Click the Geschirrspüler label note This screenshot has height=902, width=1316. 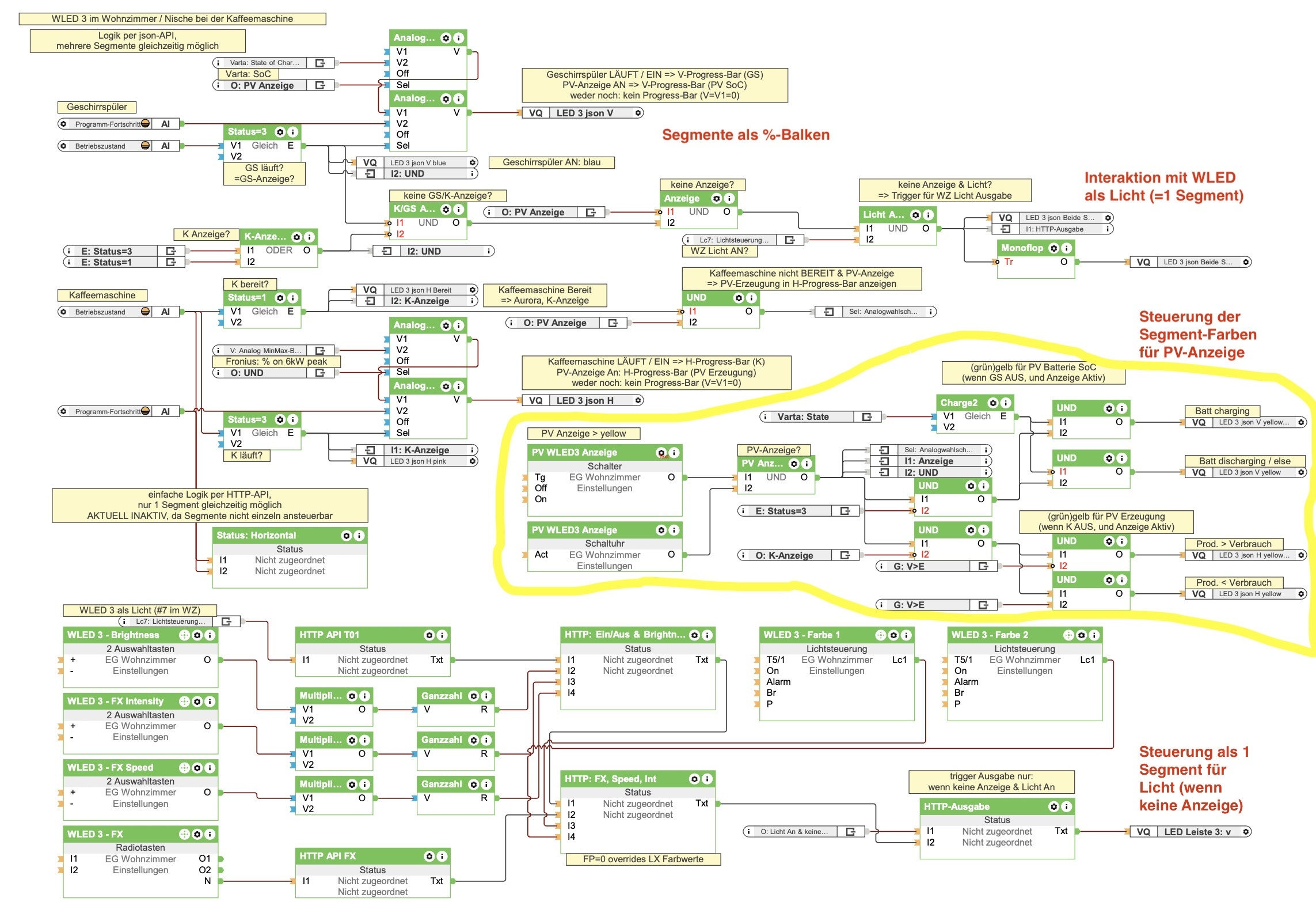(97, 107)
